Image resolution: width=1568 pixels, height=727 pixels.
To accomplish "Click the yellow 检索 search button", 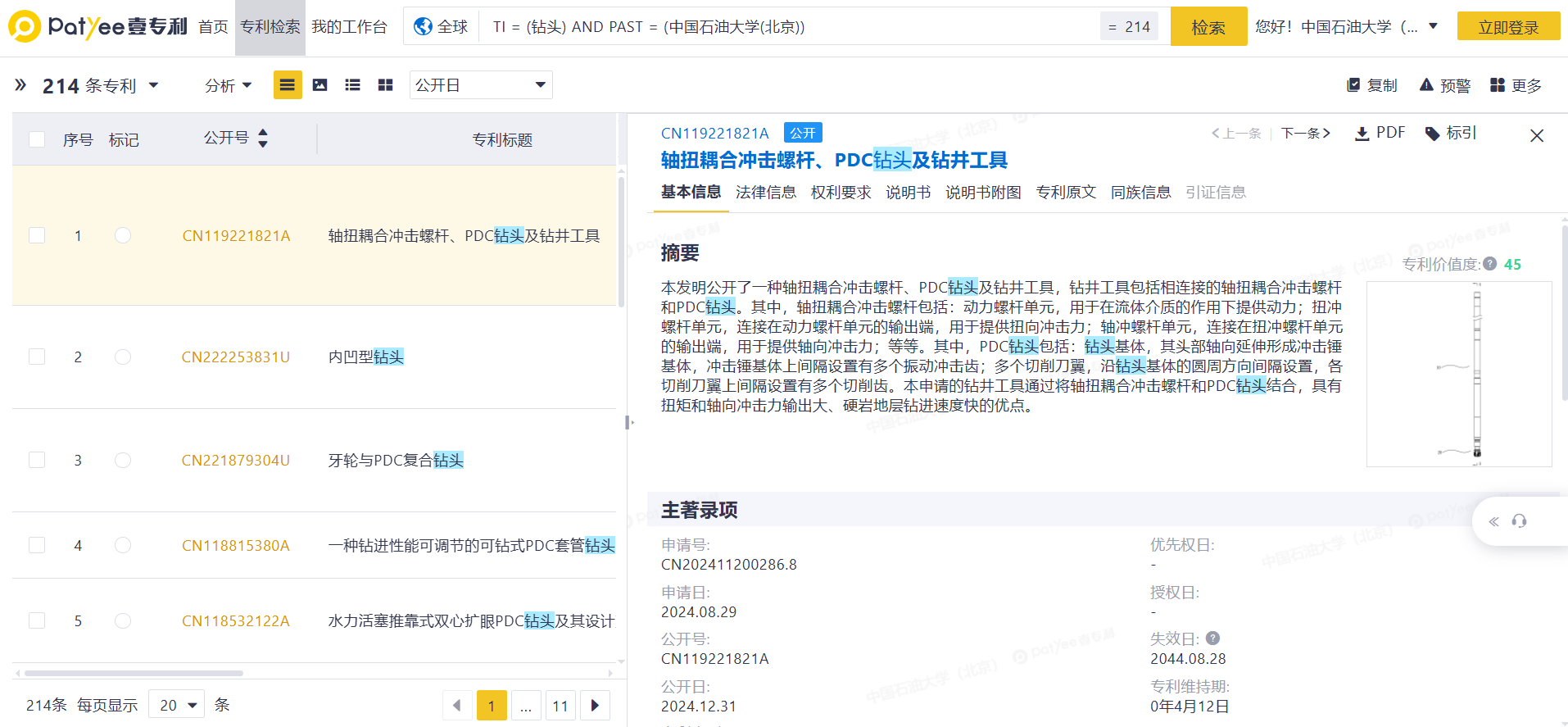I will pos(1208,27).
